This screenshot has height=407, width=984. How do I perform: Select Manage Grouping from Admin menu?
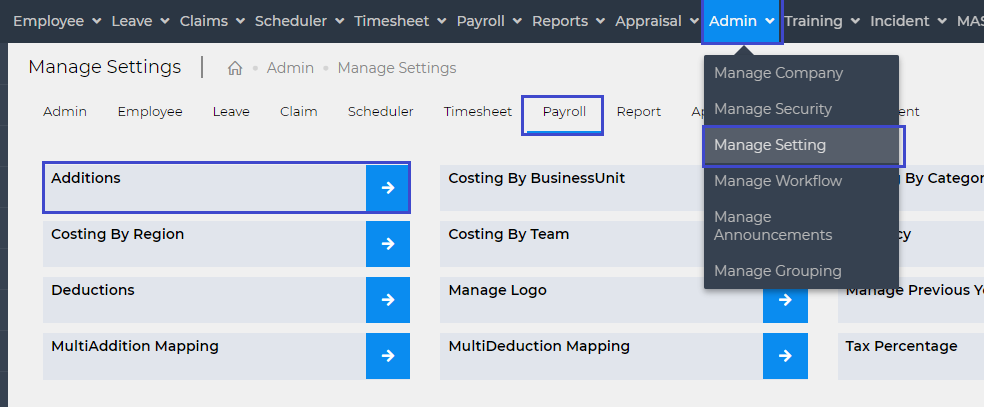point(801,271)
